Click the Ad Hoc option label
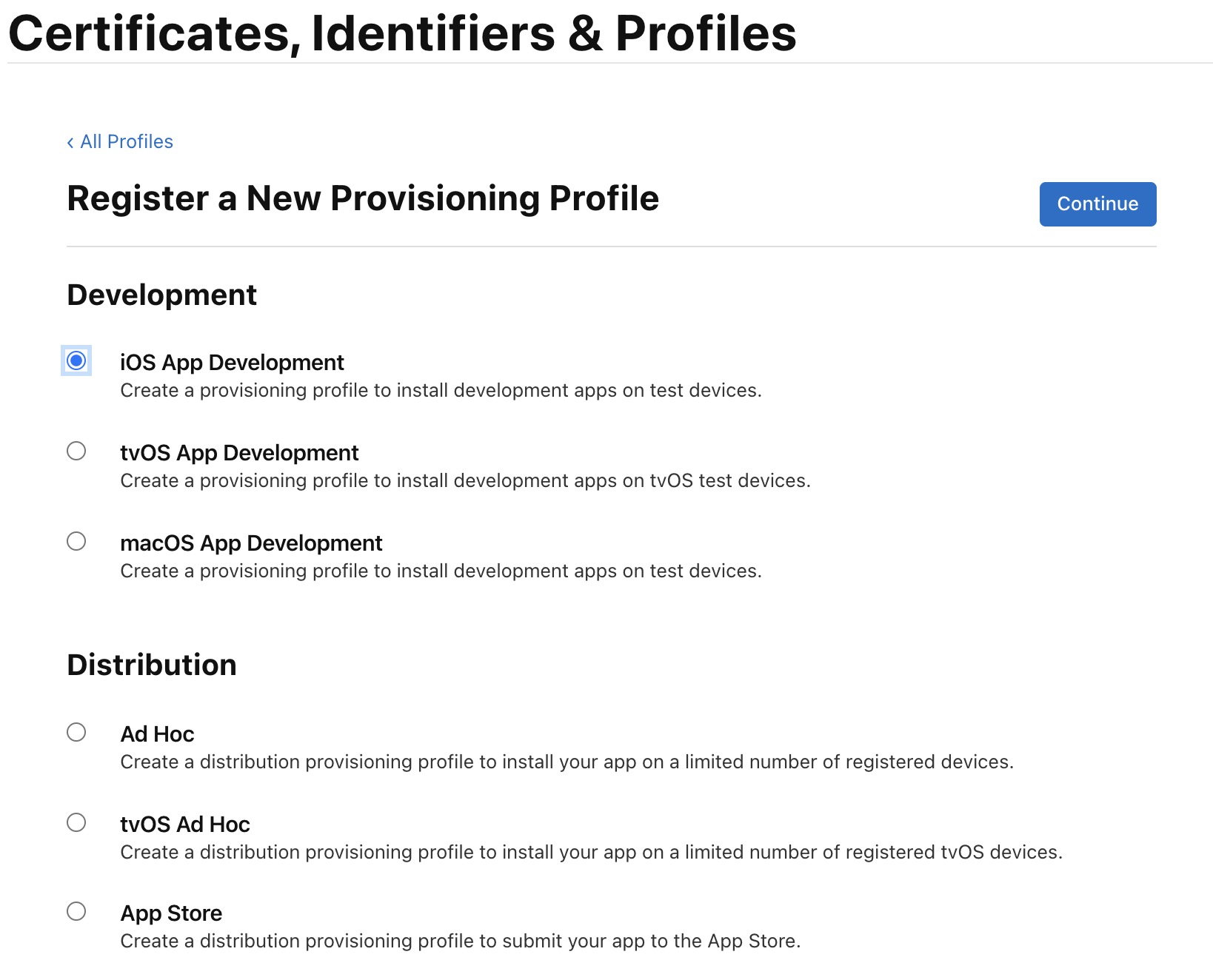This screenshot has height=980, width=1213. [x=157, y=734]
